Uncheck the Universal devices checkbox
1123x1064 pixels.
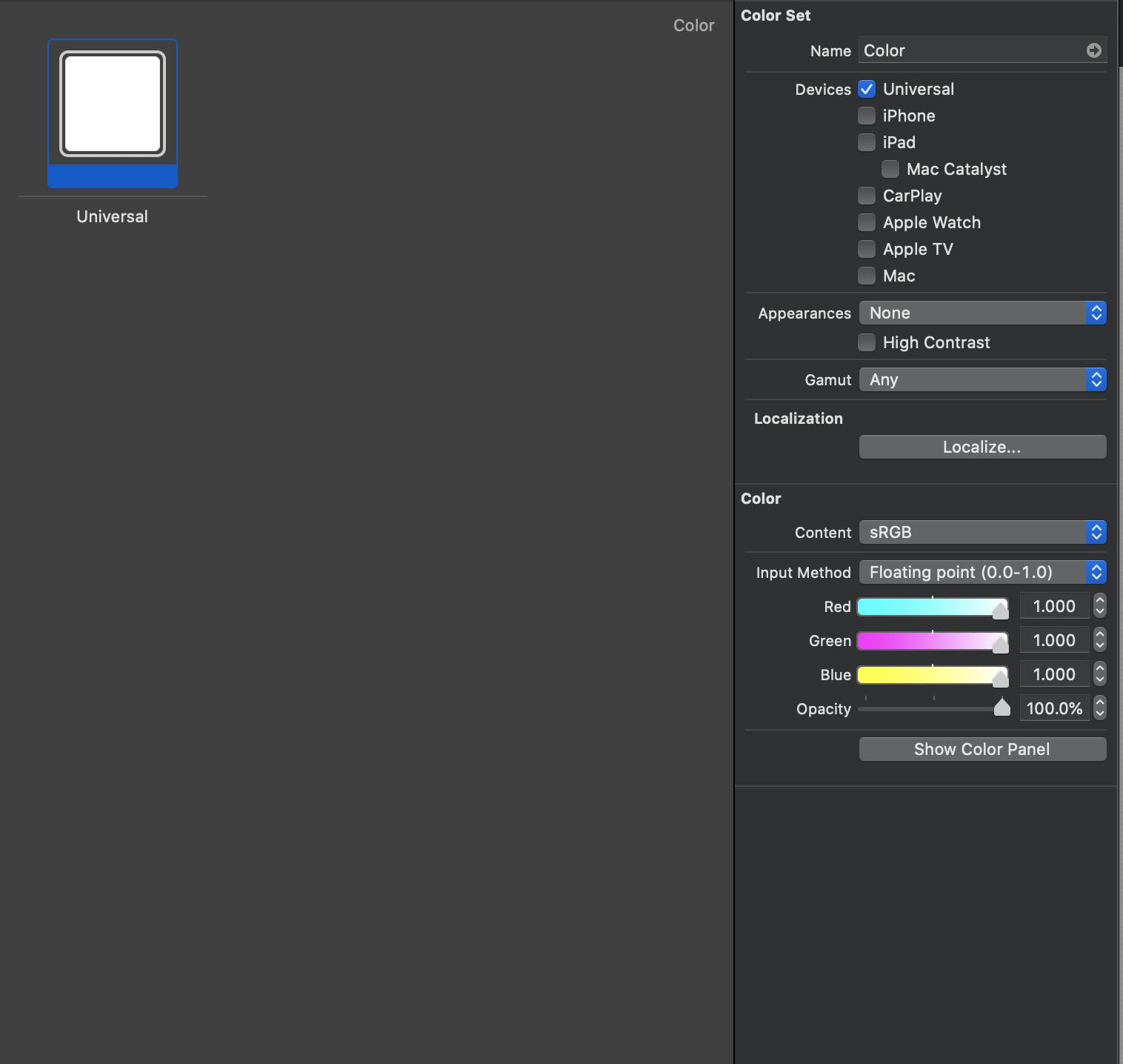click(867, 89)
